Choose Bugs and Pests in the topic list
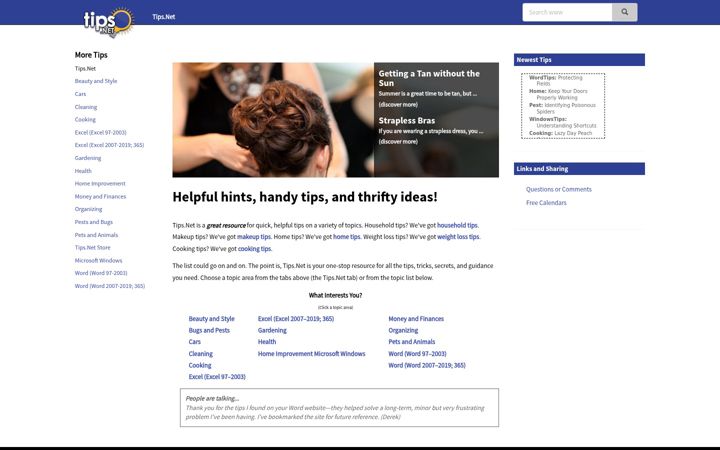This screenshot has width=720, height=450. tap(209, 330)
